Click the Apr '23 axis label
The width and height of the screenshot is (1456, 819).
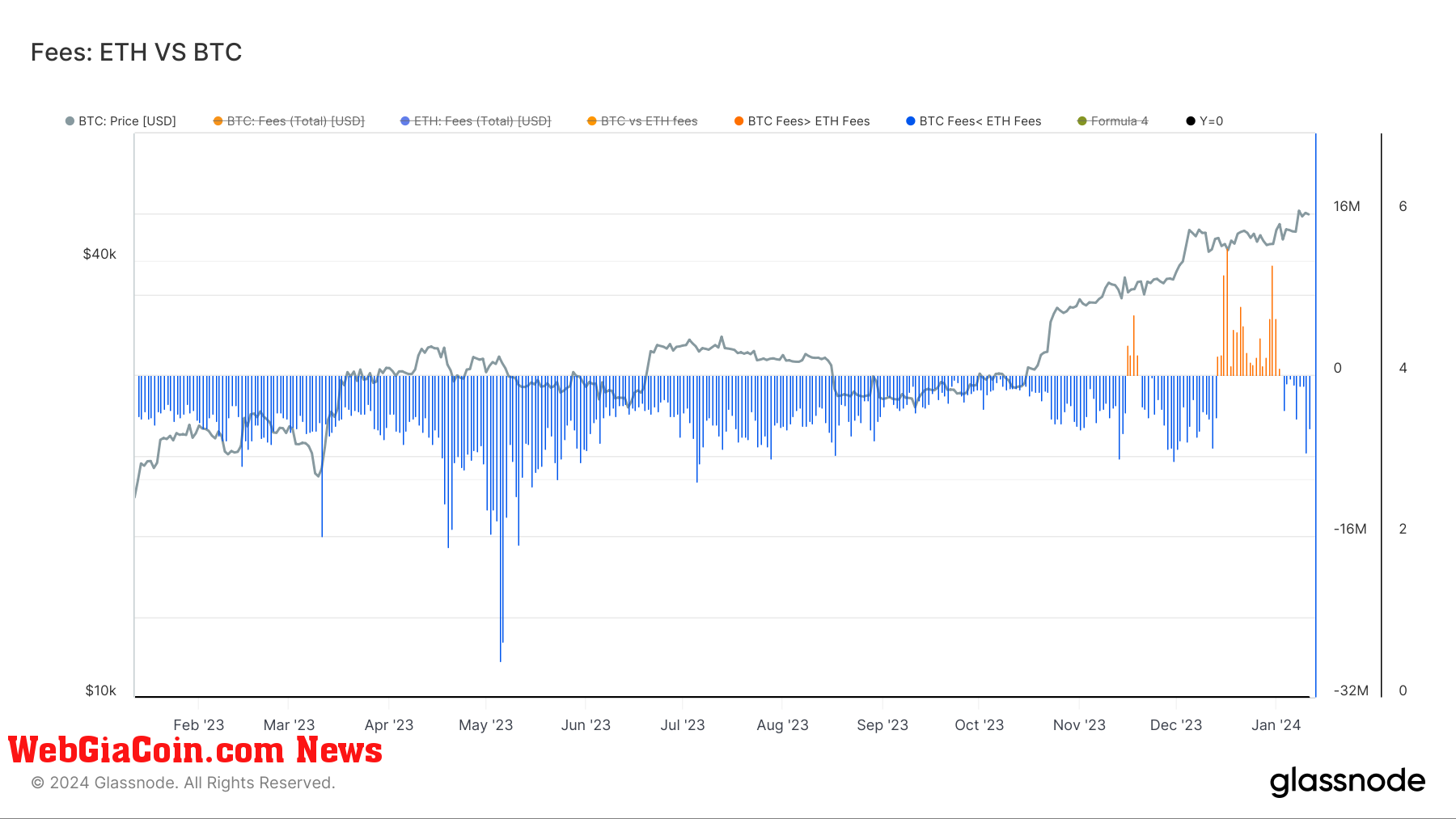tap(389, 725)
